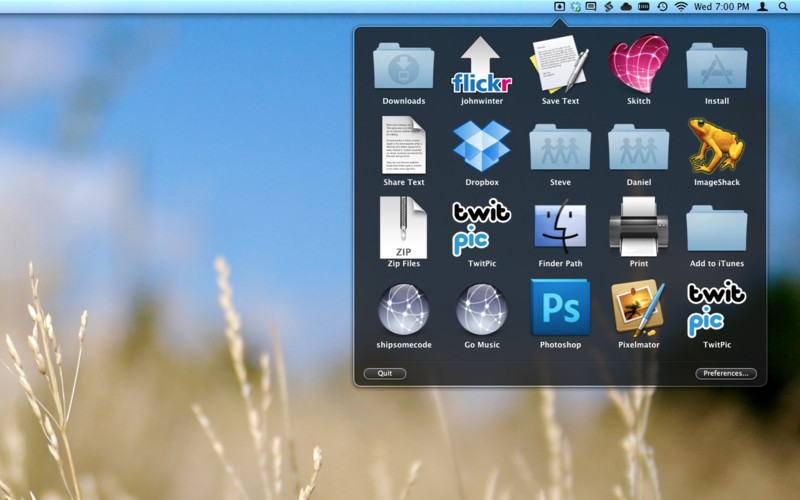The image size is (800, 500).
Task: Open the Preferences... button
Action: coord(726,373)
